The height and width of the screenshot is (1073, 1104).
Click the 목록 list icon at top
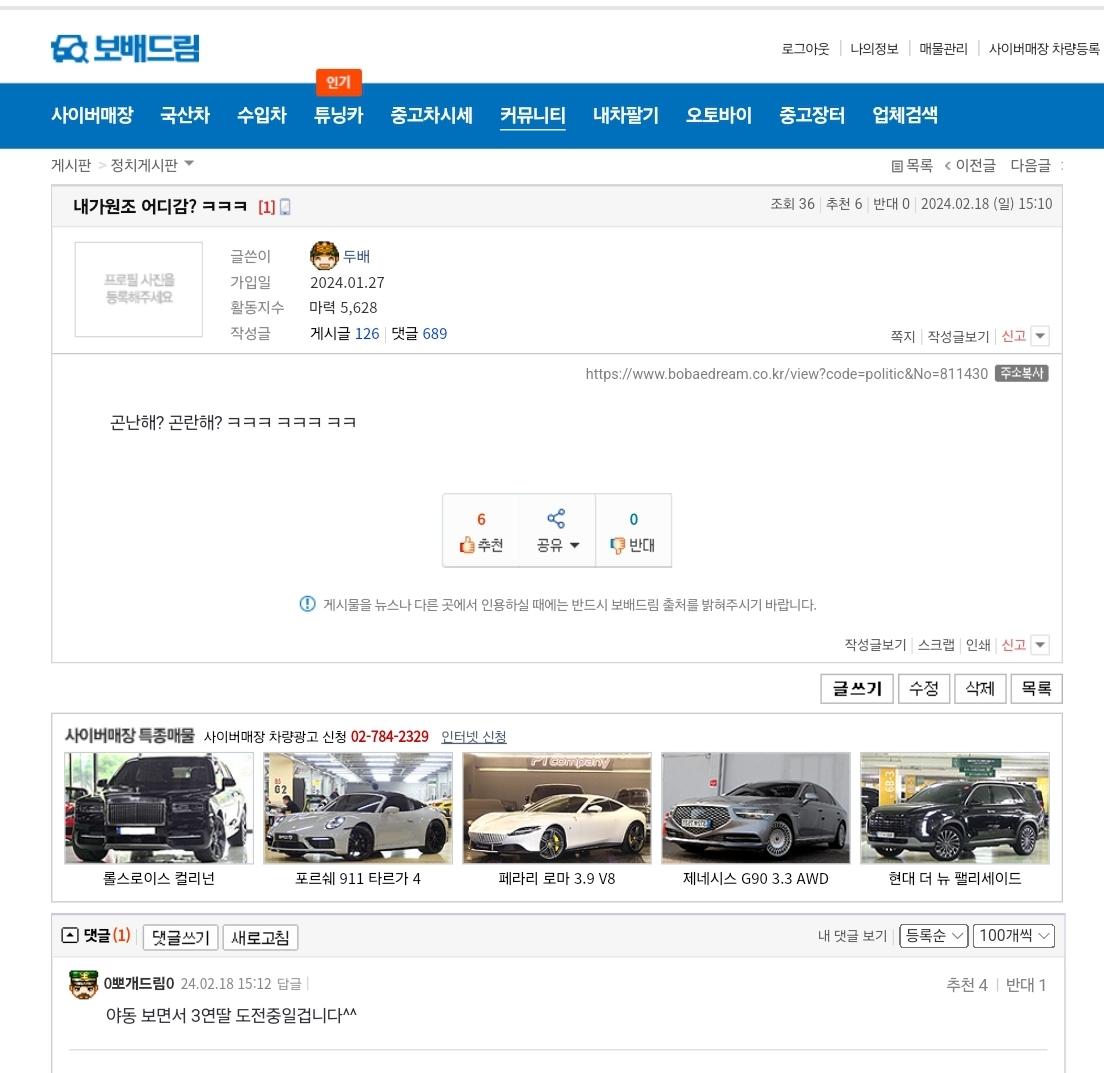click(x=897, y=166)
